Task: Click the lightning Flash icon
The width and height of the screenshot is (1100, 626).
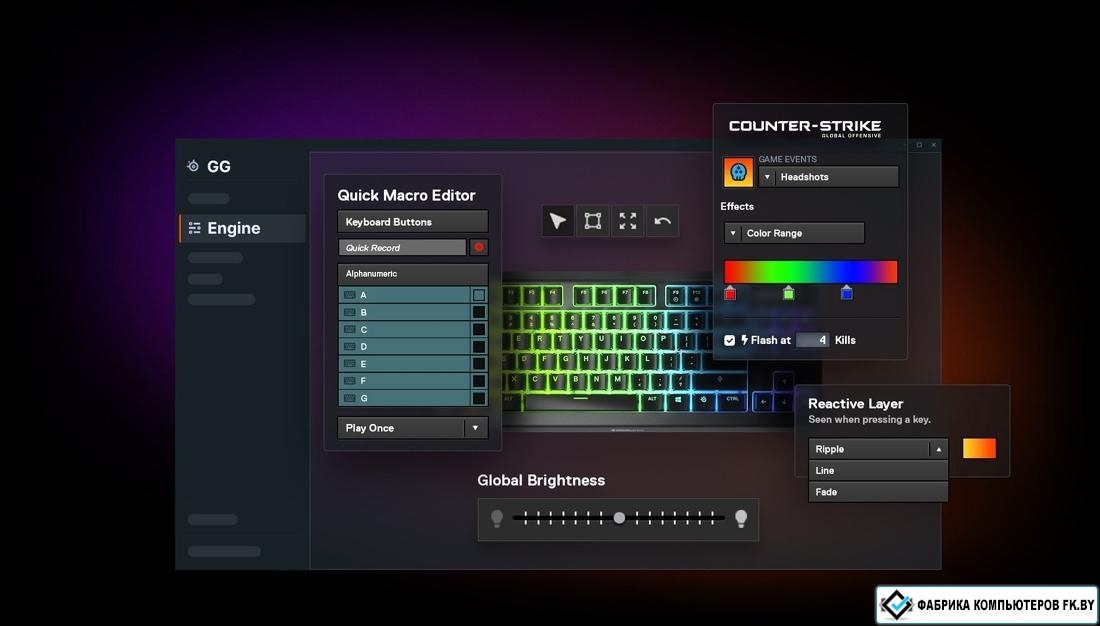Action: [x=744, y=340]
